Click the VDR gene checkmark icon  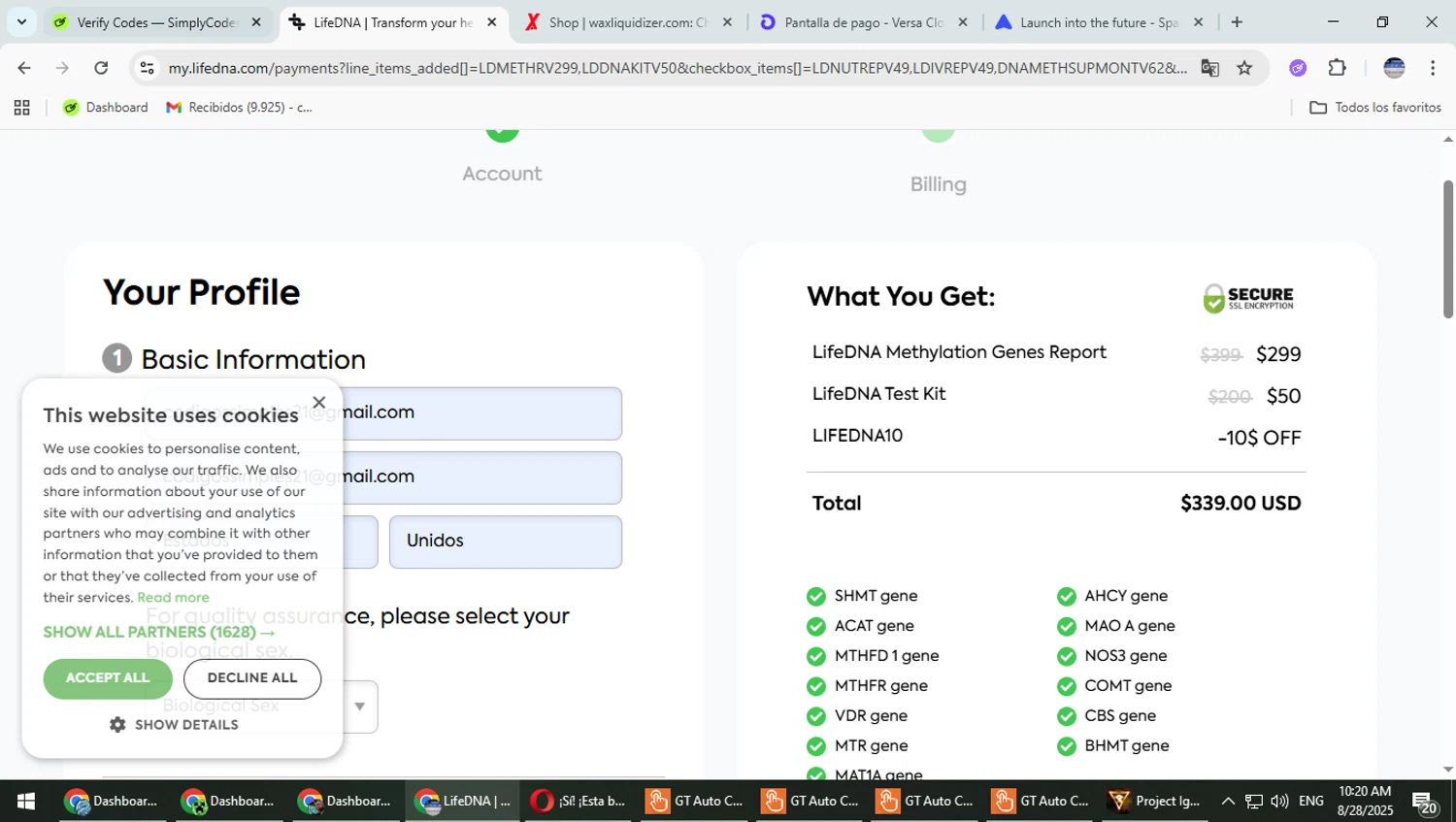pos(816,717)
